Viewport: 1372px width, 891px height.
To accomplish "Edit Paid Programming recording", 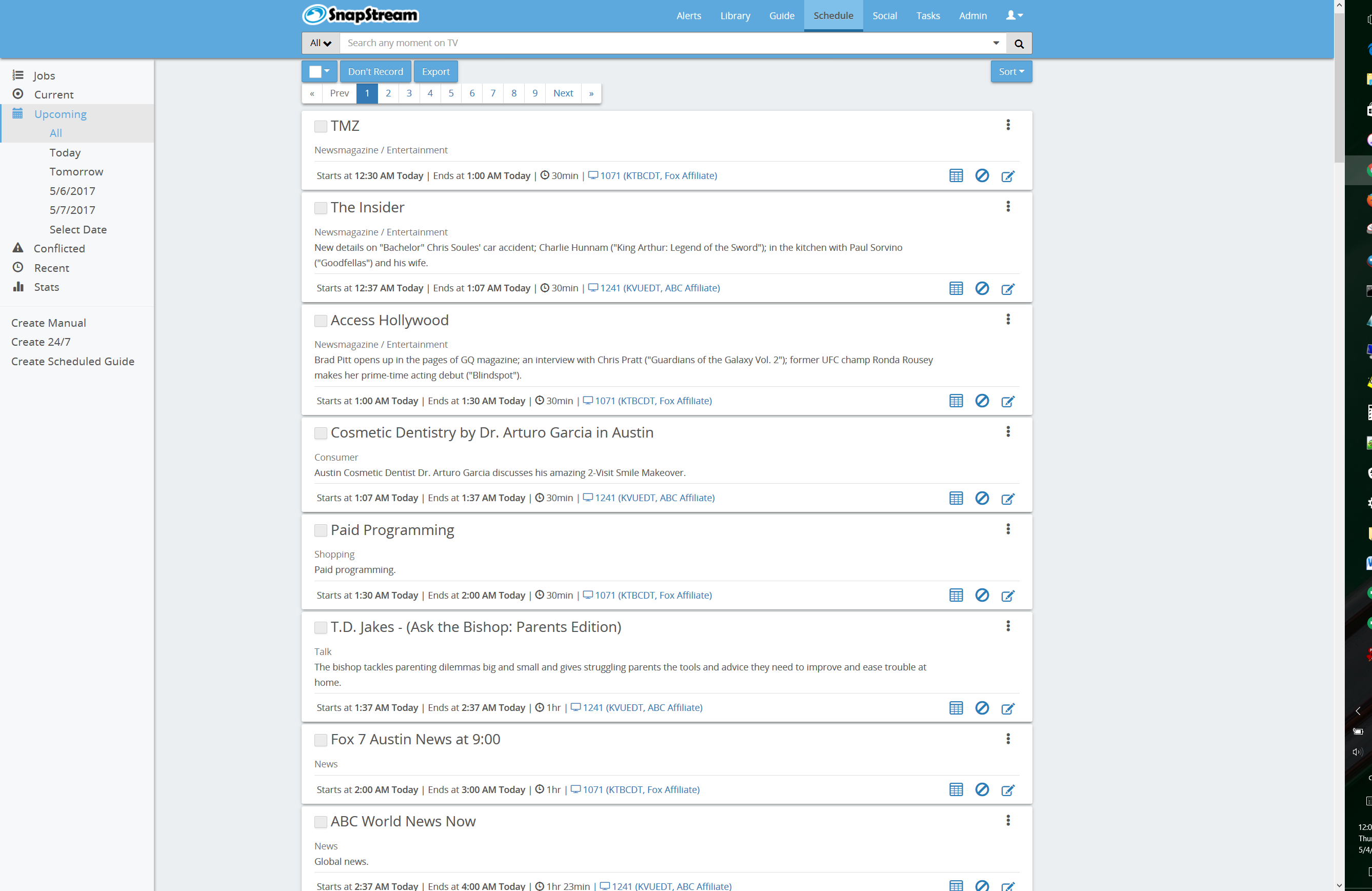I will [x=1008, y=596].
